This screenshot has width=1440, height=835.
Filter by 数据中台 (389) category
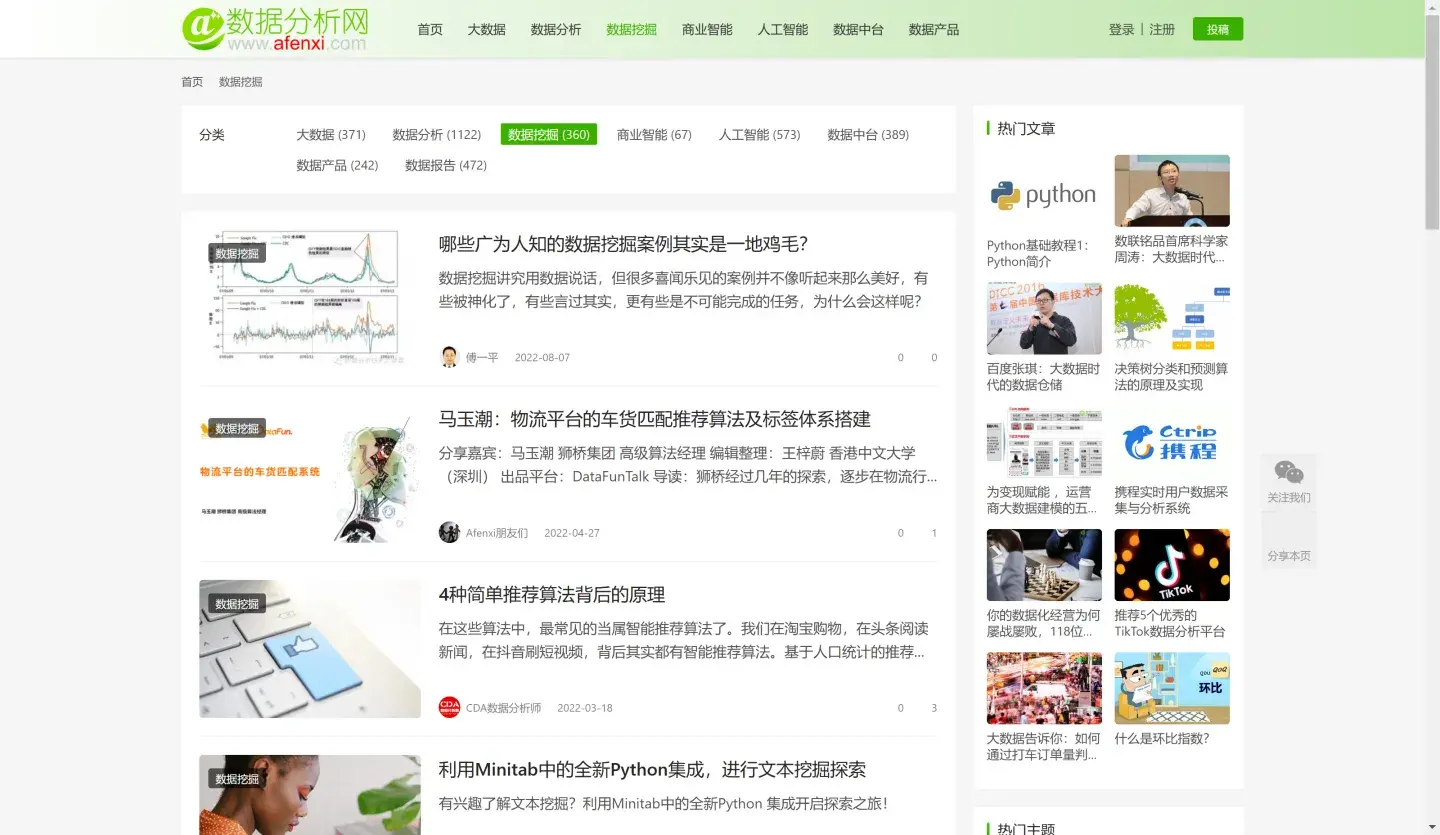[868, 134]
